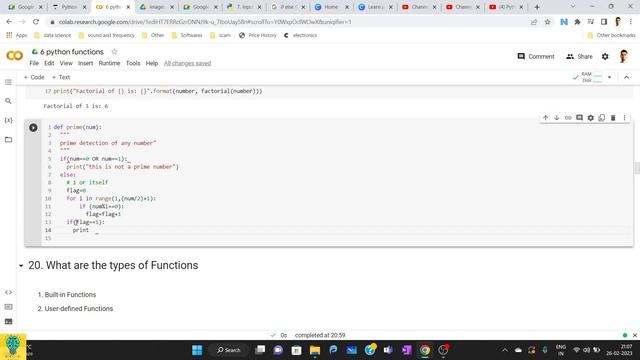Click the browser address bar URL
Screen dimensions: 640x360
[x=205, y=22]
